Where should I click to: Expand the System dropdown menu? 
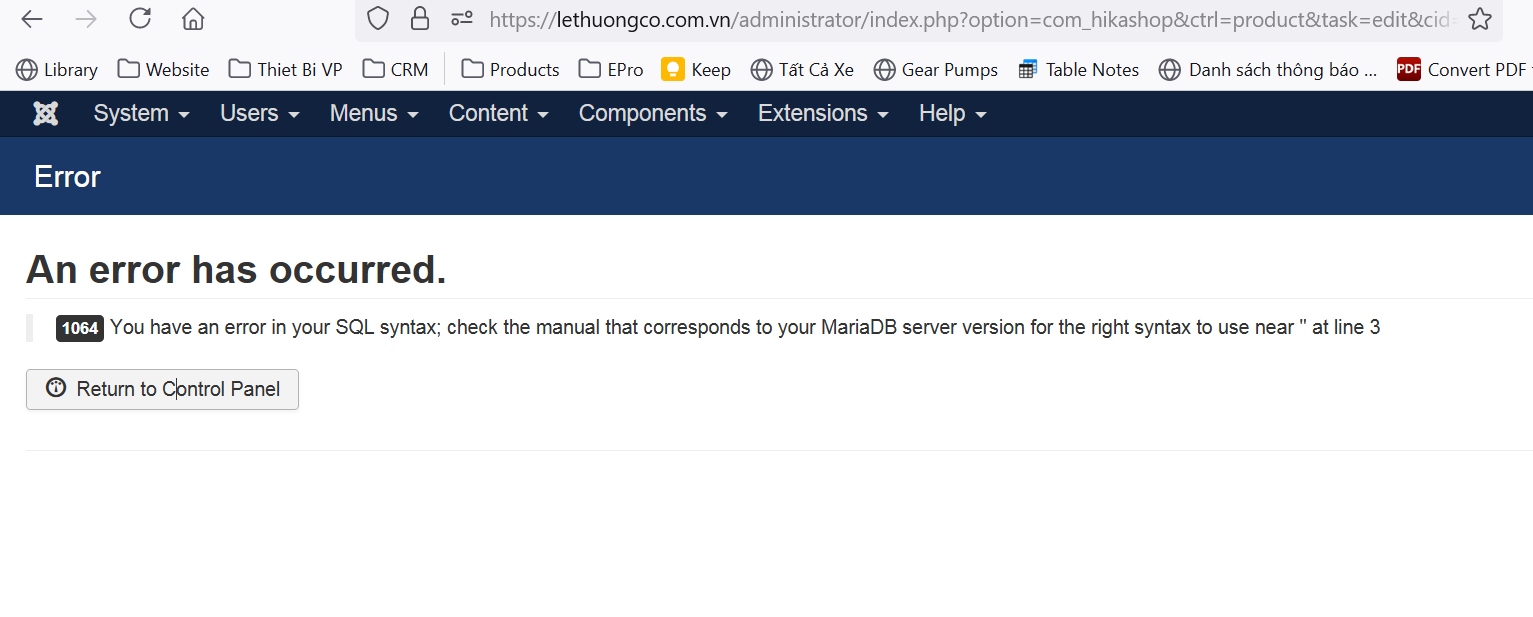coord(141,113)
